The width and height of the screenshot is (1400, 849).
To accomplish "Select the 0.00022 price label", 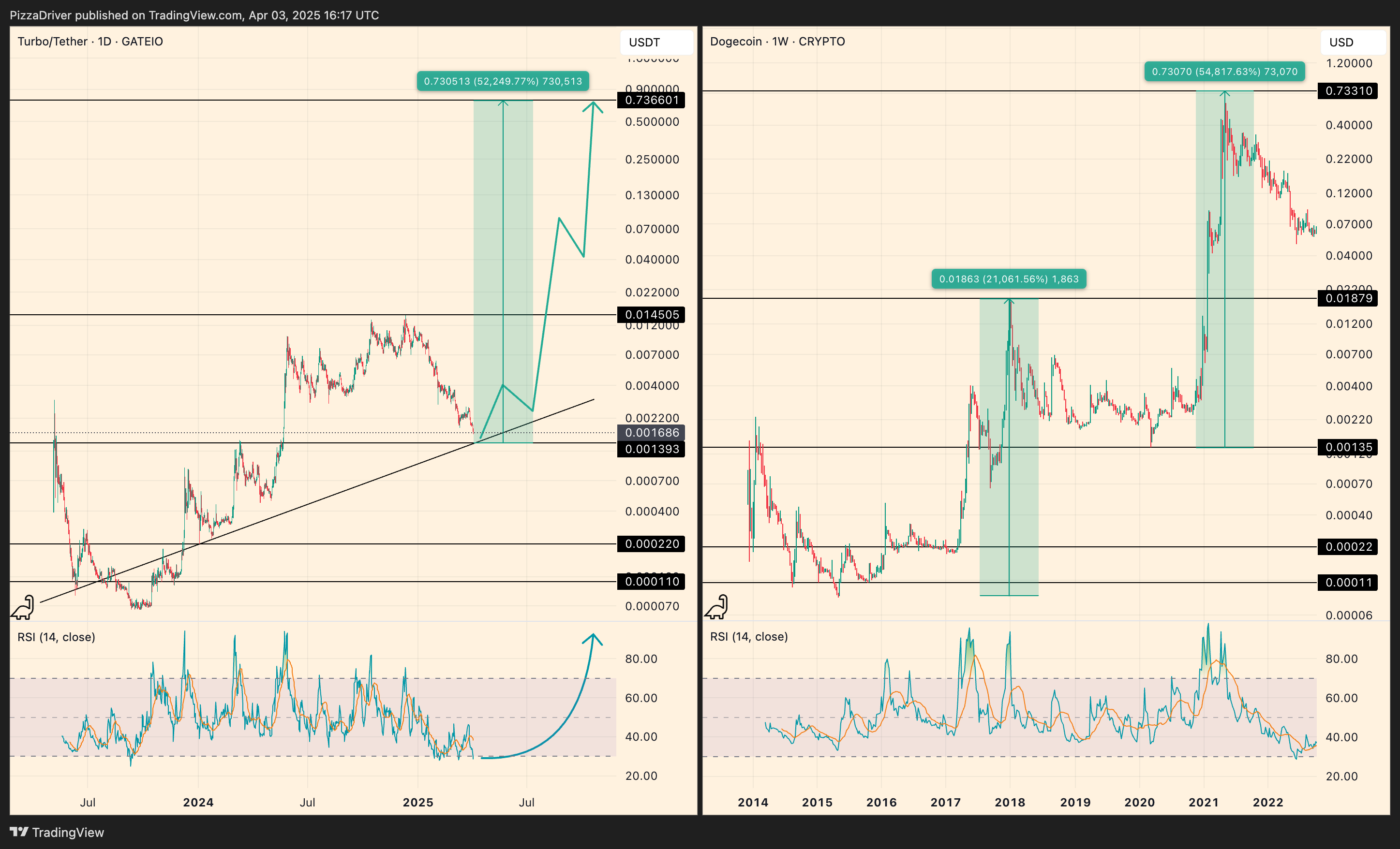I will 1348,547.
